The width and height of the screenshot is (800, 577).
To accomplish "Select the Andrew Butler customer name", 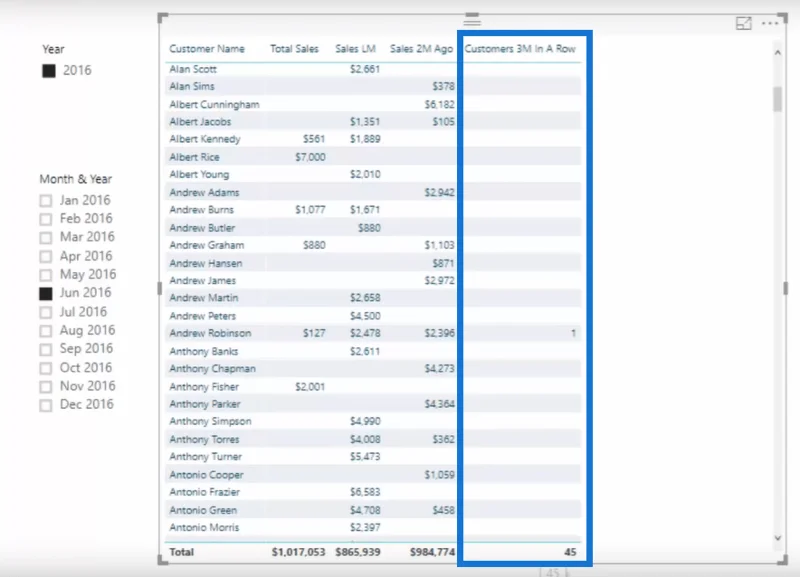I will 202,228.
